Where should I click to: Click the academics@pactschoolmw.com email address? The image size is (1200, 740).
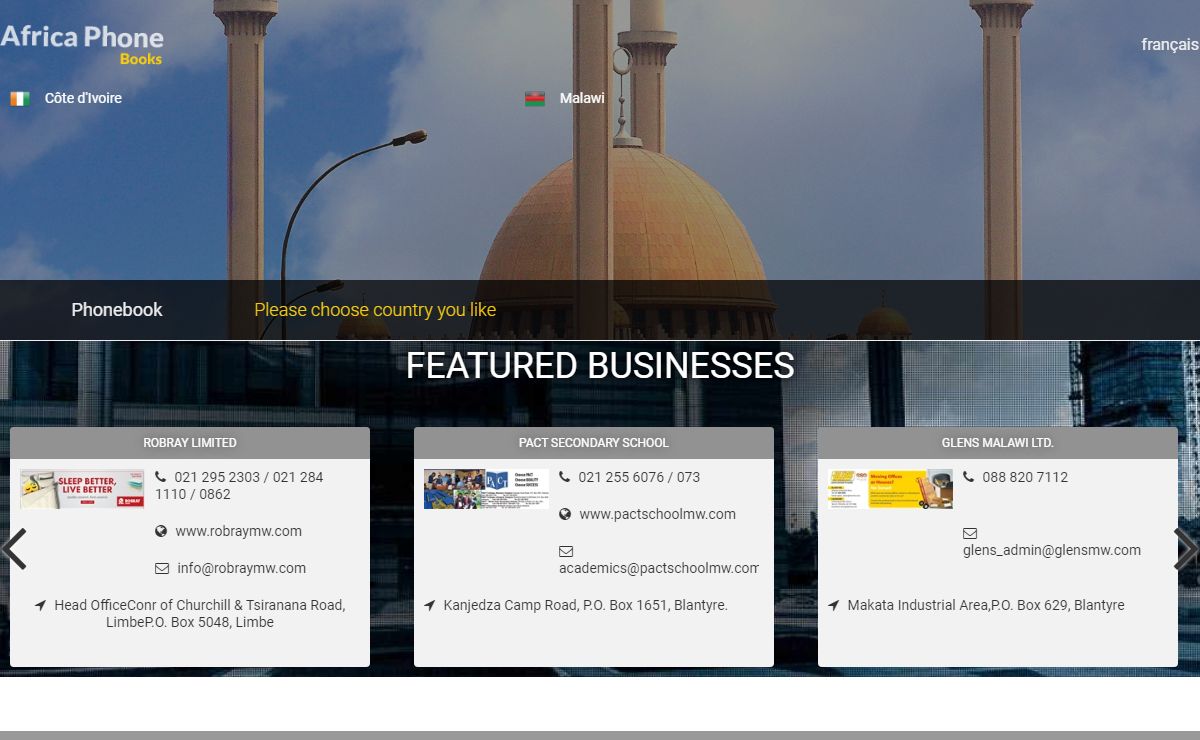(659, 568)
